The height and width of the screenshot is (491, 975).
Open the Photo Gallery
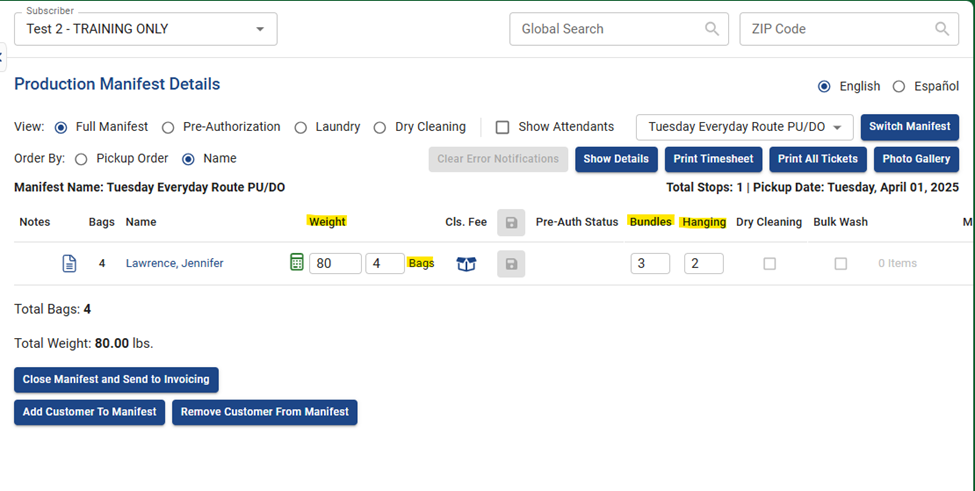tap(916, 159)
